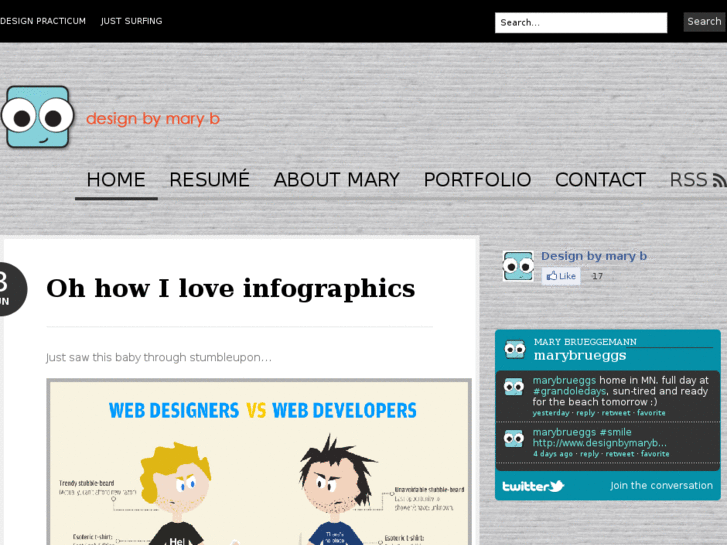Open the Contact page

pyautogui.click(x=600, y=180)
